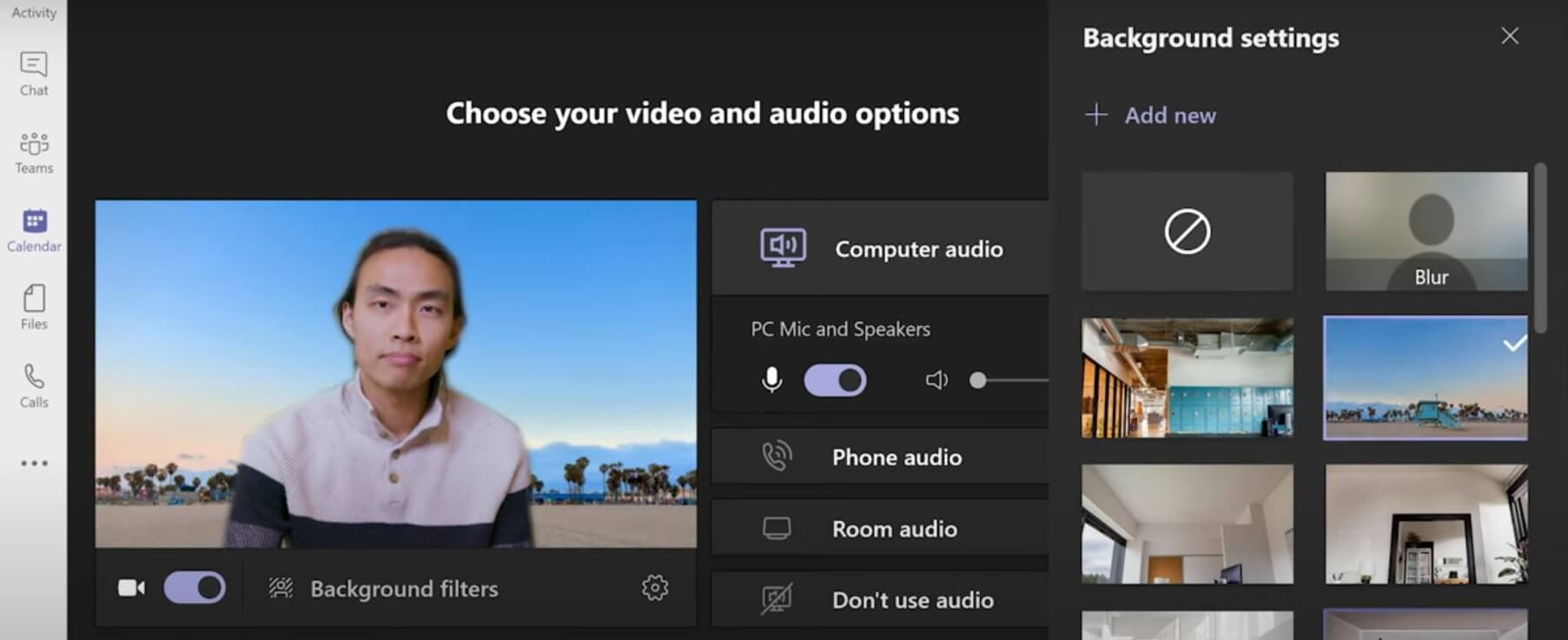Open the Teams section in sidebar
Screen dimensions: 1568x640
click(34, 152)
